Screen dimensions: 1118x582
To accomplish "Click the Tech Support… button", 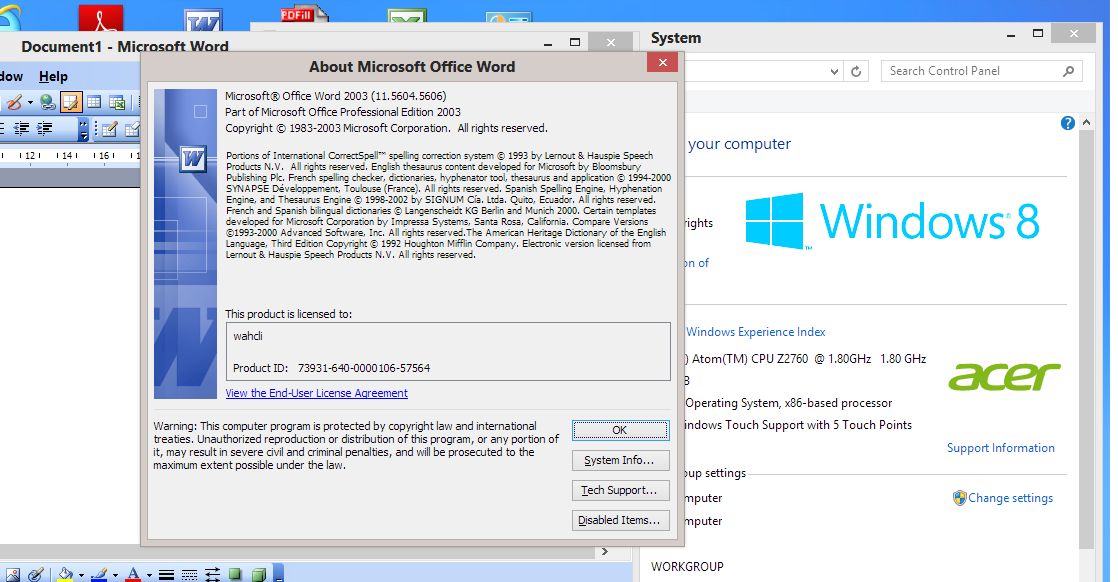I will point(620,490).
